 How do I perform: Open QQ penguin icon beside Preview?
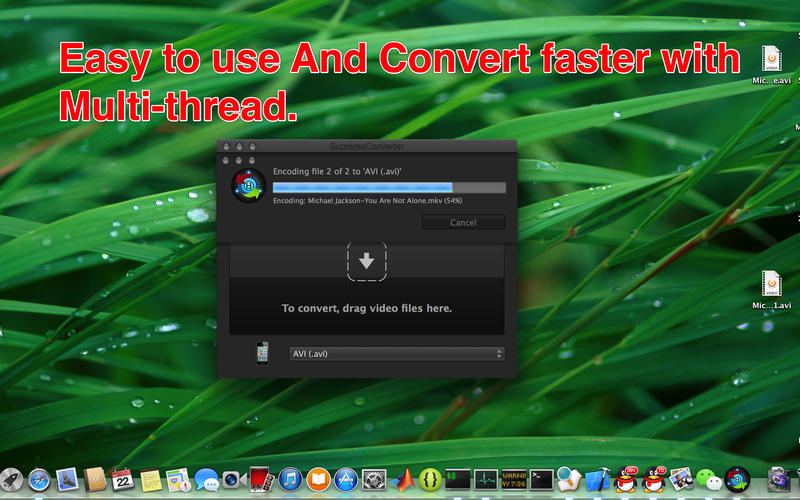coord(654,479)
